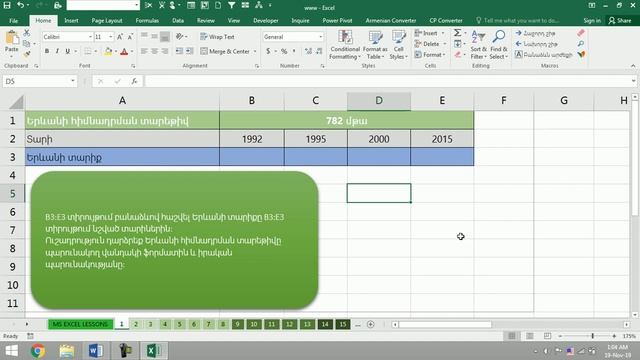
Task: Click Sign in link
Action: 592,20
